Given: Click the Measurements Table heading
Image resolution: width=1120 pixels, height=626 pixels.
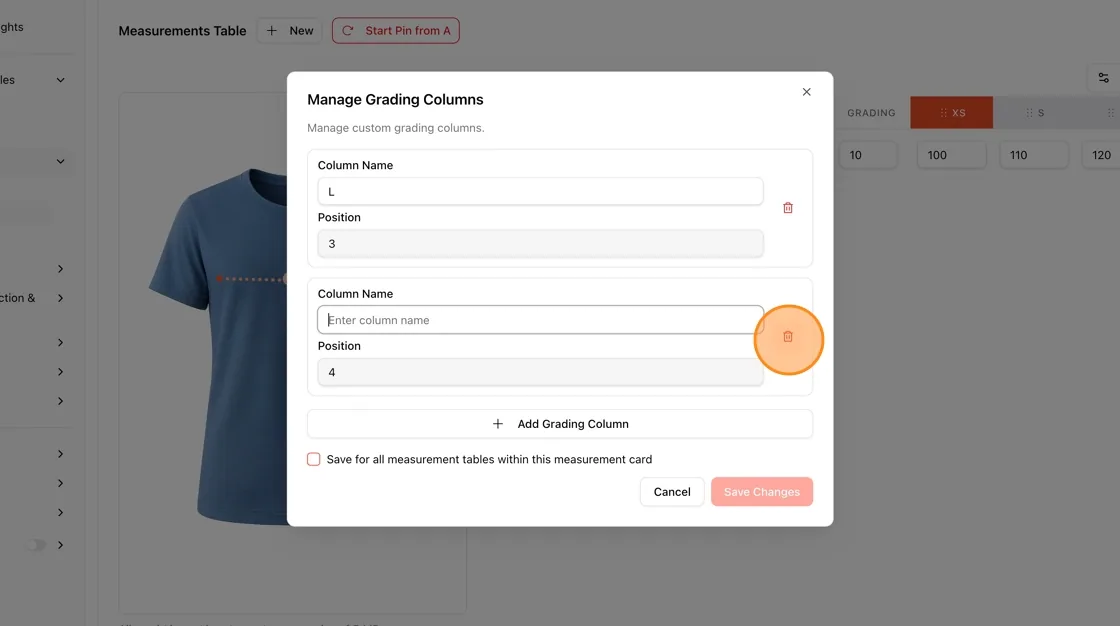Looking at the screenshot, I should point(182,31).
